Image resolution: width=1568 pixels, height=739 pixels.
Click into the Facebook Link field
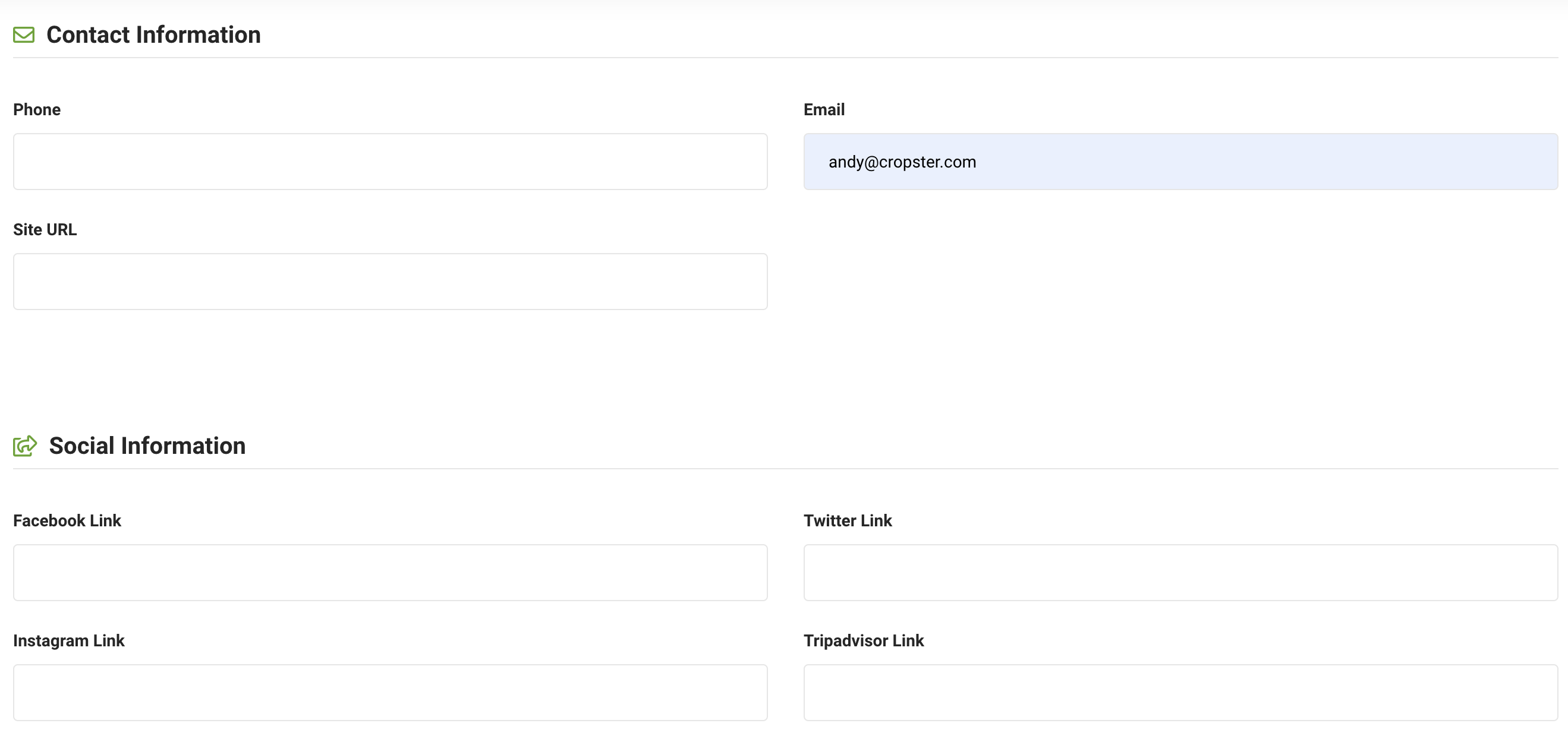click(x=390, y=572)
